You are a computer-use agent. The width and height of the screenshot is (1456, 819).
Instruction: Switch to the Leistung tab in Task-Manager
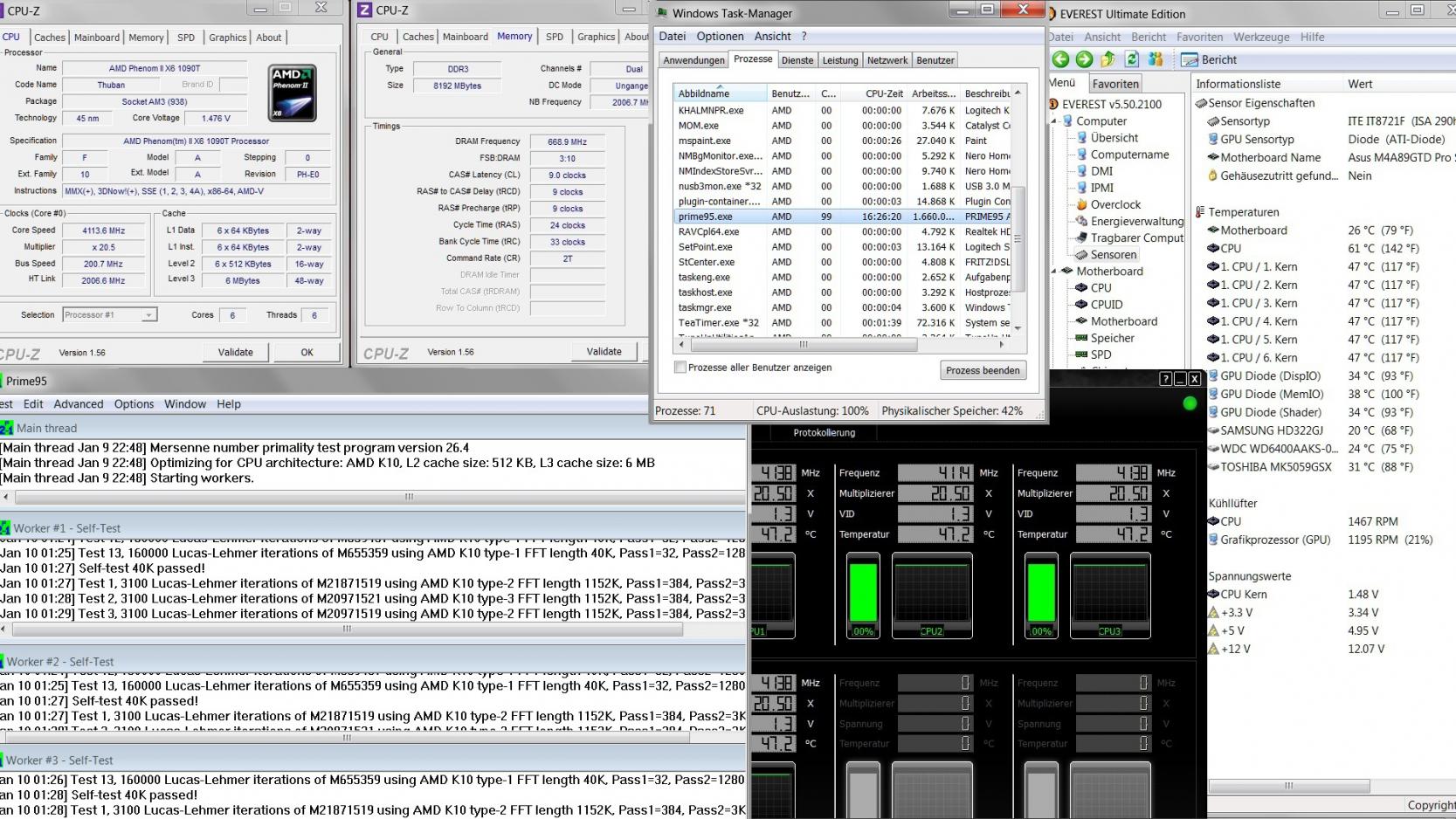840,60
